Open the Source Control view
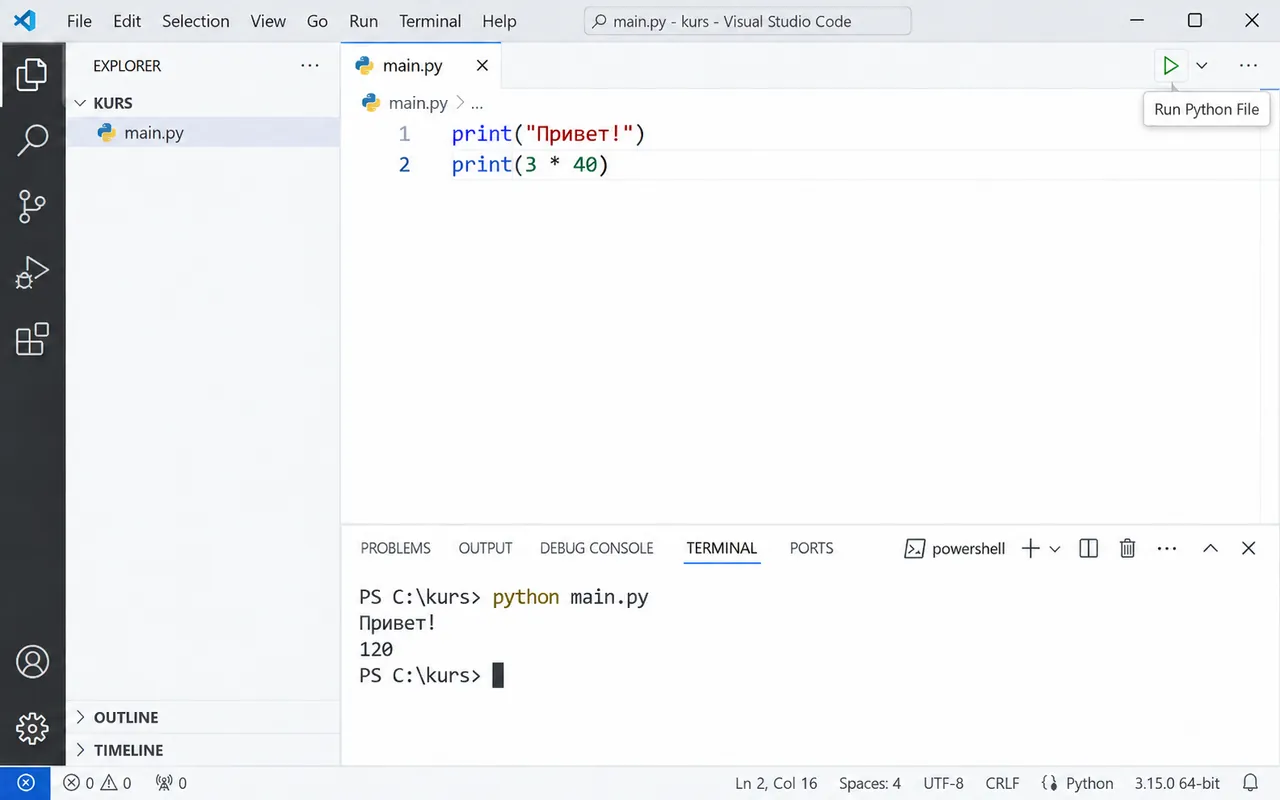Screen dimensions: 1280x800 (x=32, y=206)
